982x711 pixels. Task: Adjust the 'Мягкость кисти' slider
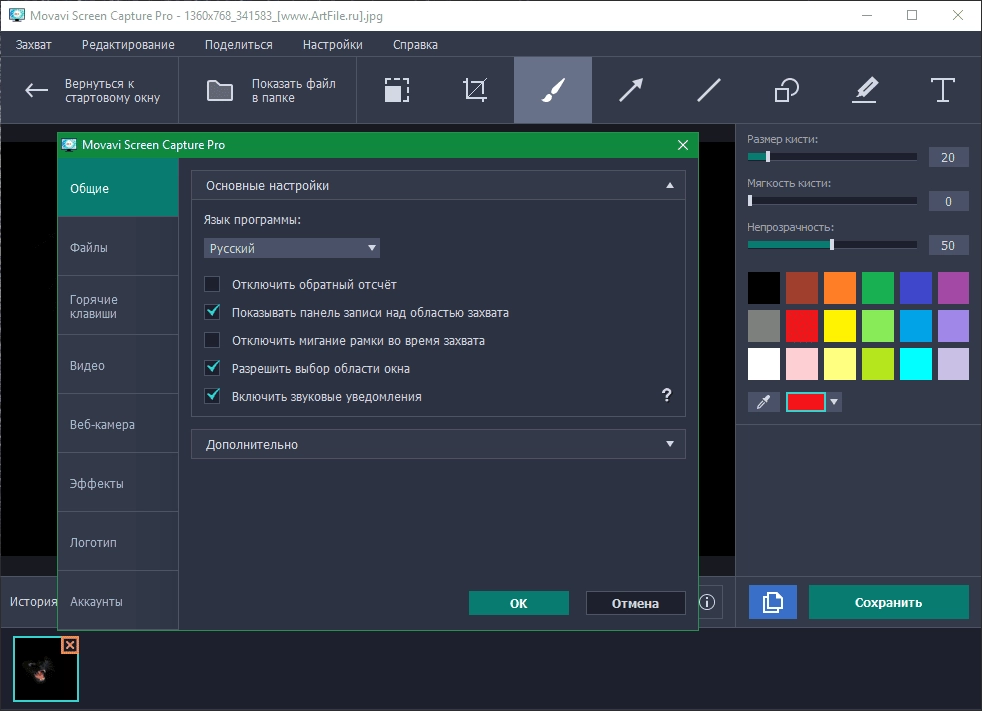click(x=832, y=200)
